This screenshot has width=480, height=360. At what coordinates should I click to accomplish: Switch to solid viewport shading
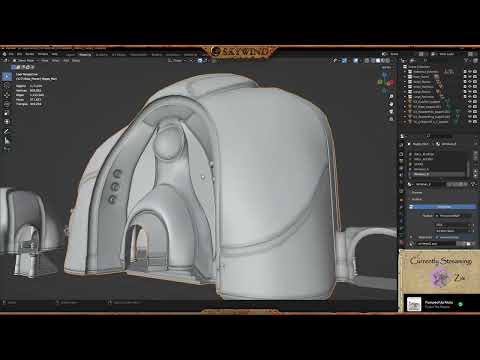click(378, 61)
